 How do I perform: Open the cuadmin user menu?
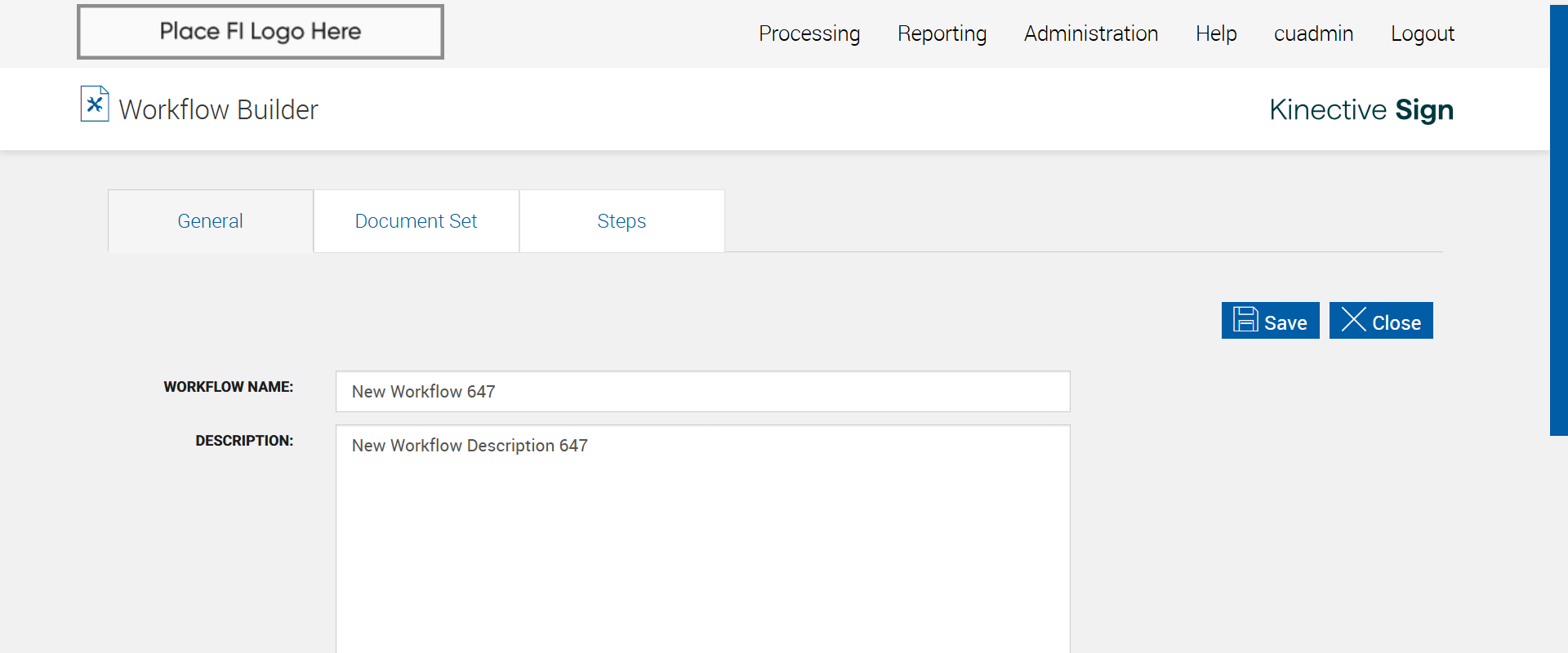point(1313,33)
